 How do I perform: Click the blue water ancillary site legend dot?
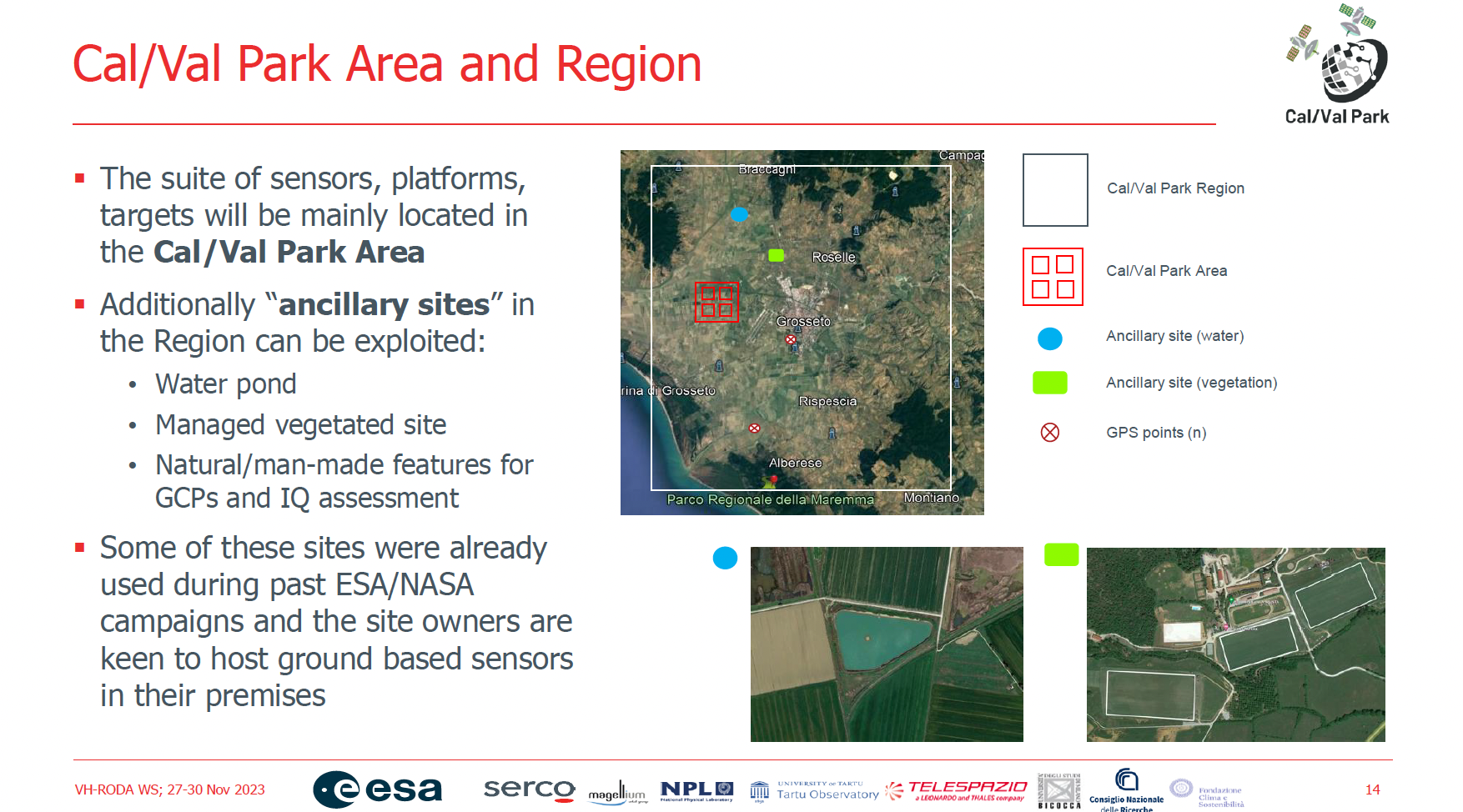1049,338
